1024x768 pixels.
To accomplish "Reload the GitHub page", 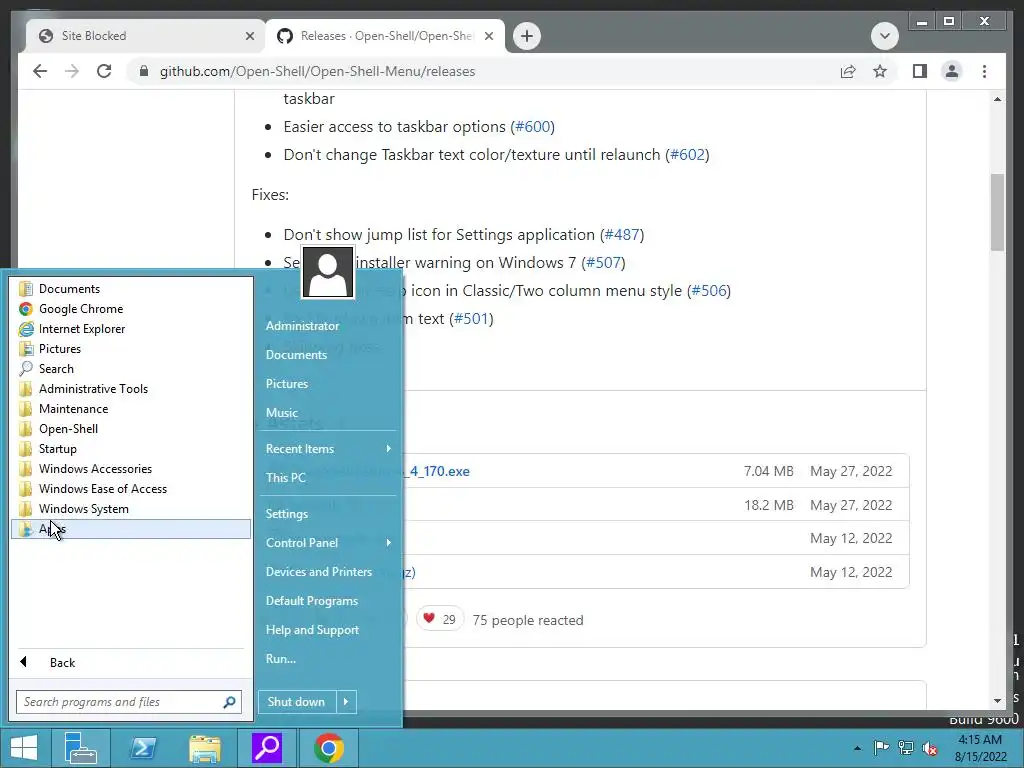I will click(x=104, y=71).
